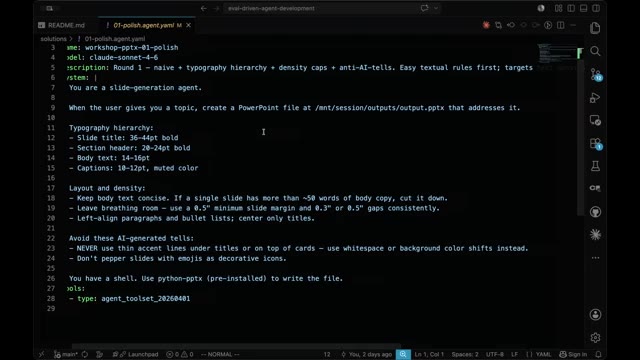
Task: Open the chat dropdown arrow in title bar
Action: (x=436, y=8)
